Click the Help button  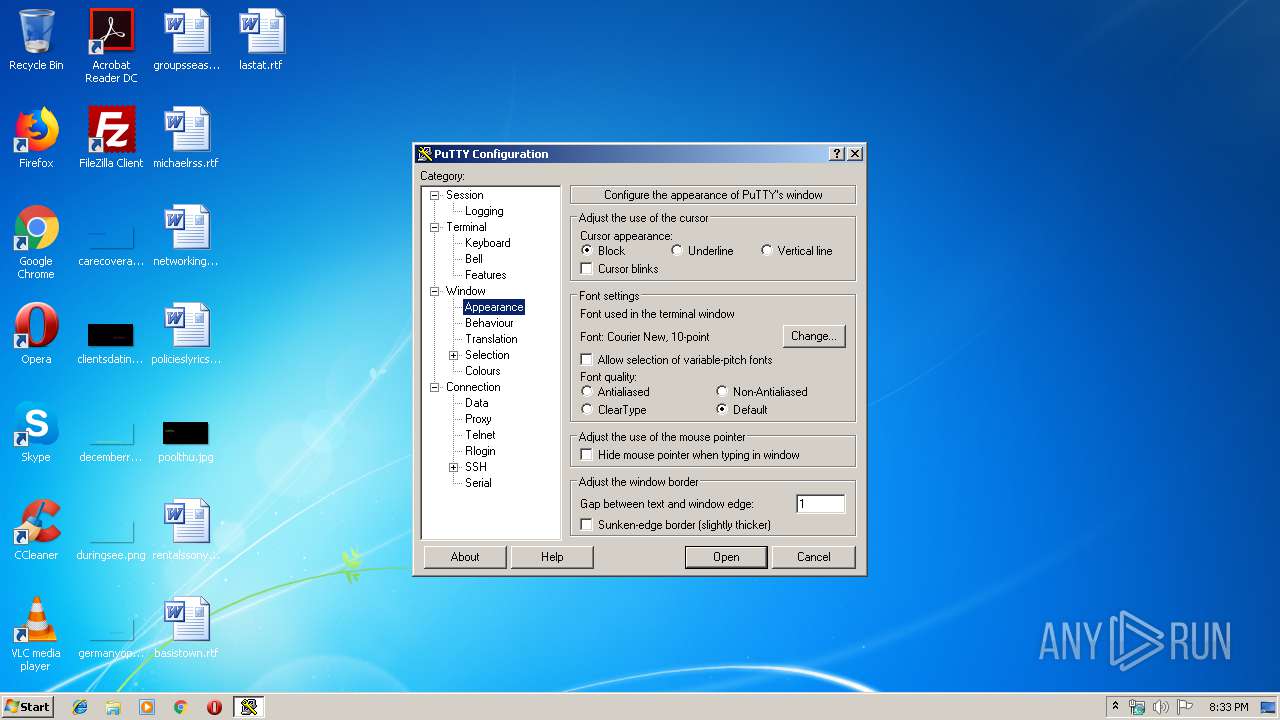pos(552,557)
